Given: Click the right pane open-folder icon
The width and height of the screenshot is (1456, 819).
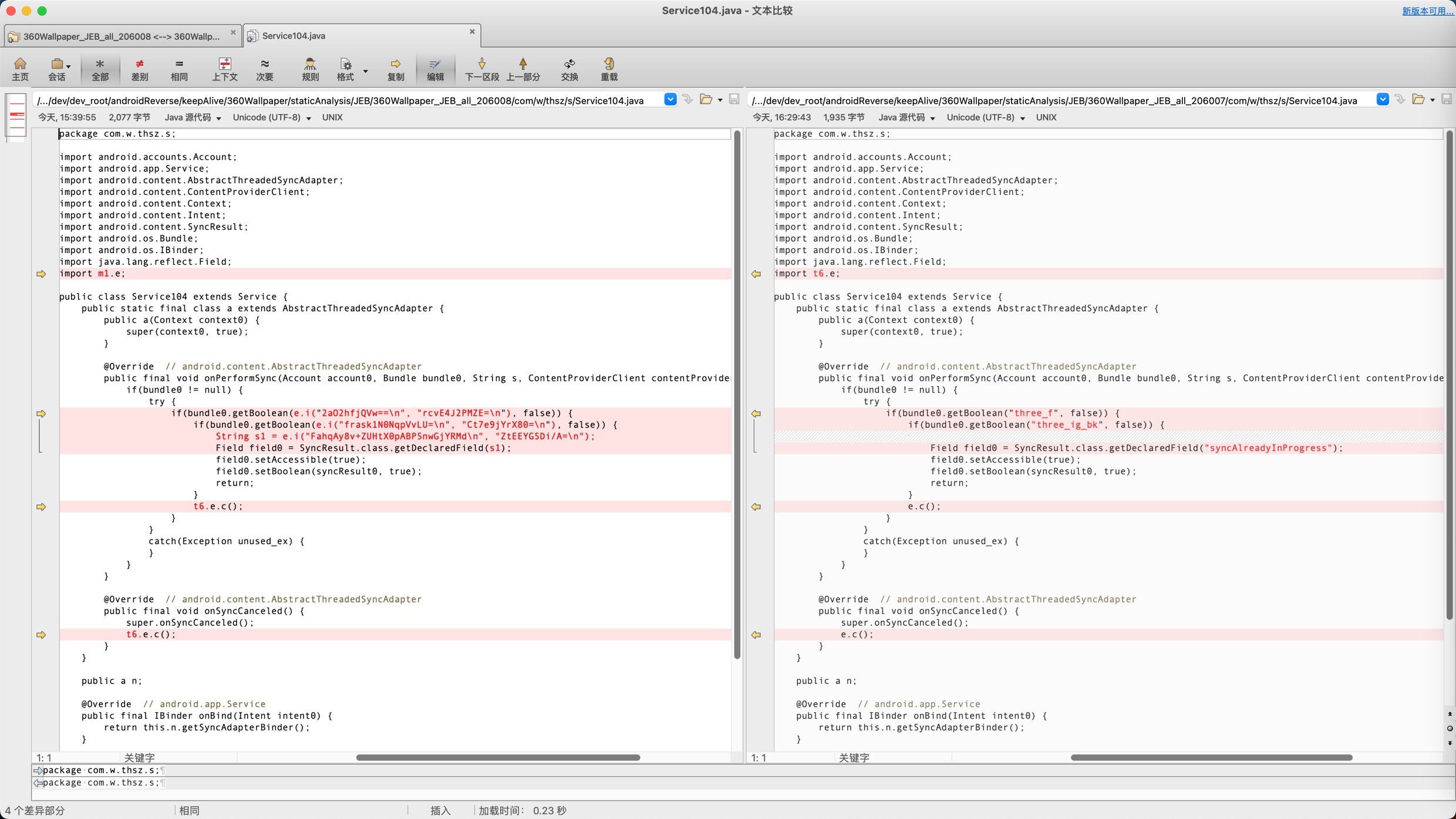Looking at the screenshot, I should pyautogui.click(x=1418, y=99).
